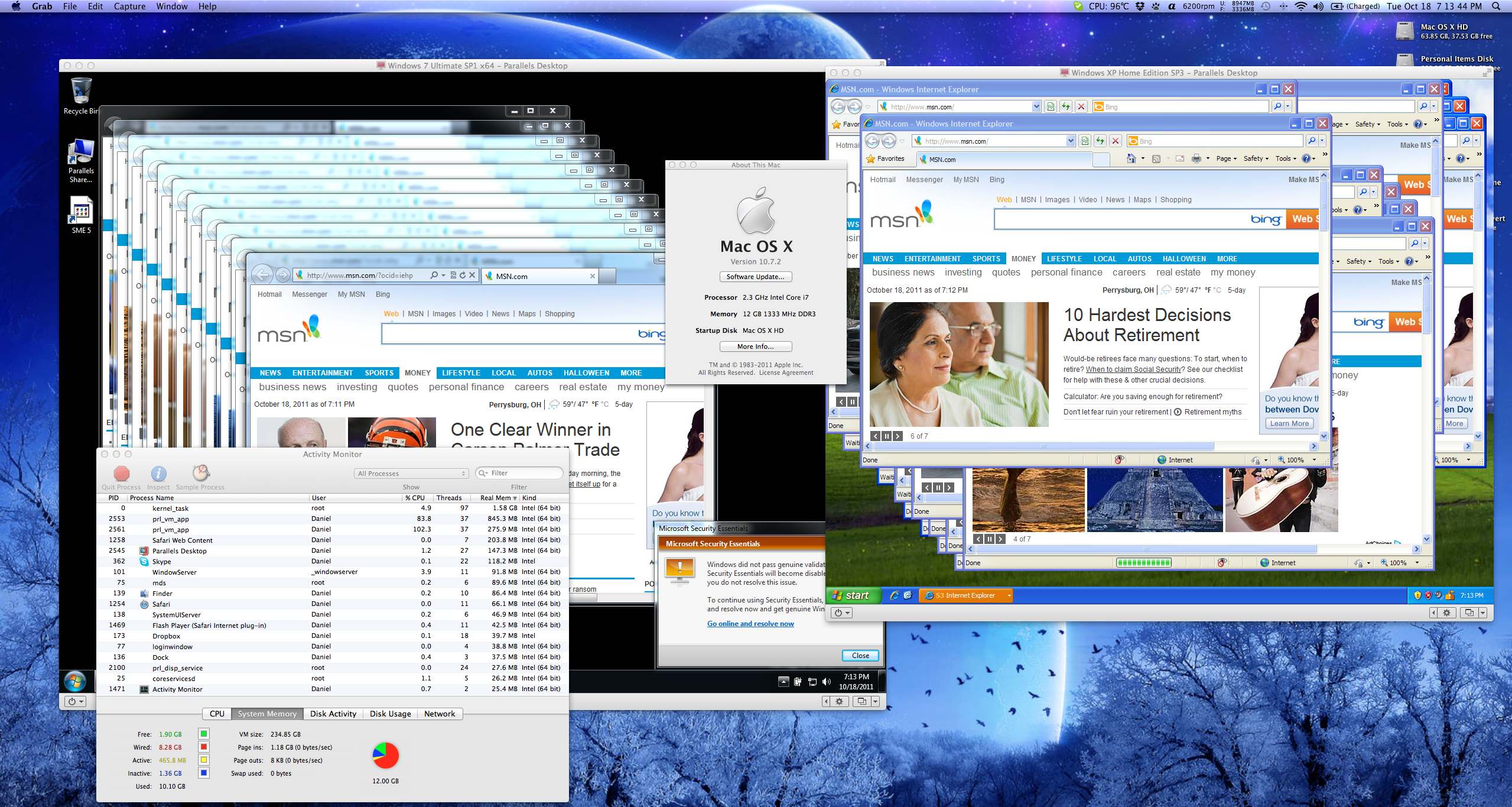Click popup blocker icon in front XP IE status bar
The image size is (1512, 807).
tap(1118, 460)
